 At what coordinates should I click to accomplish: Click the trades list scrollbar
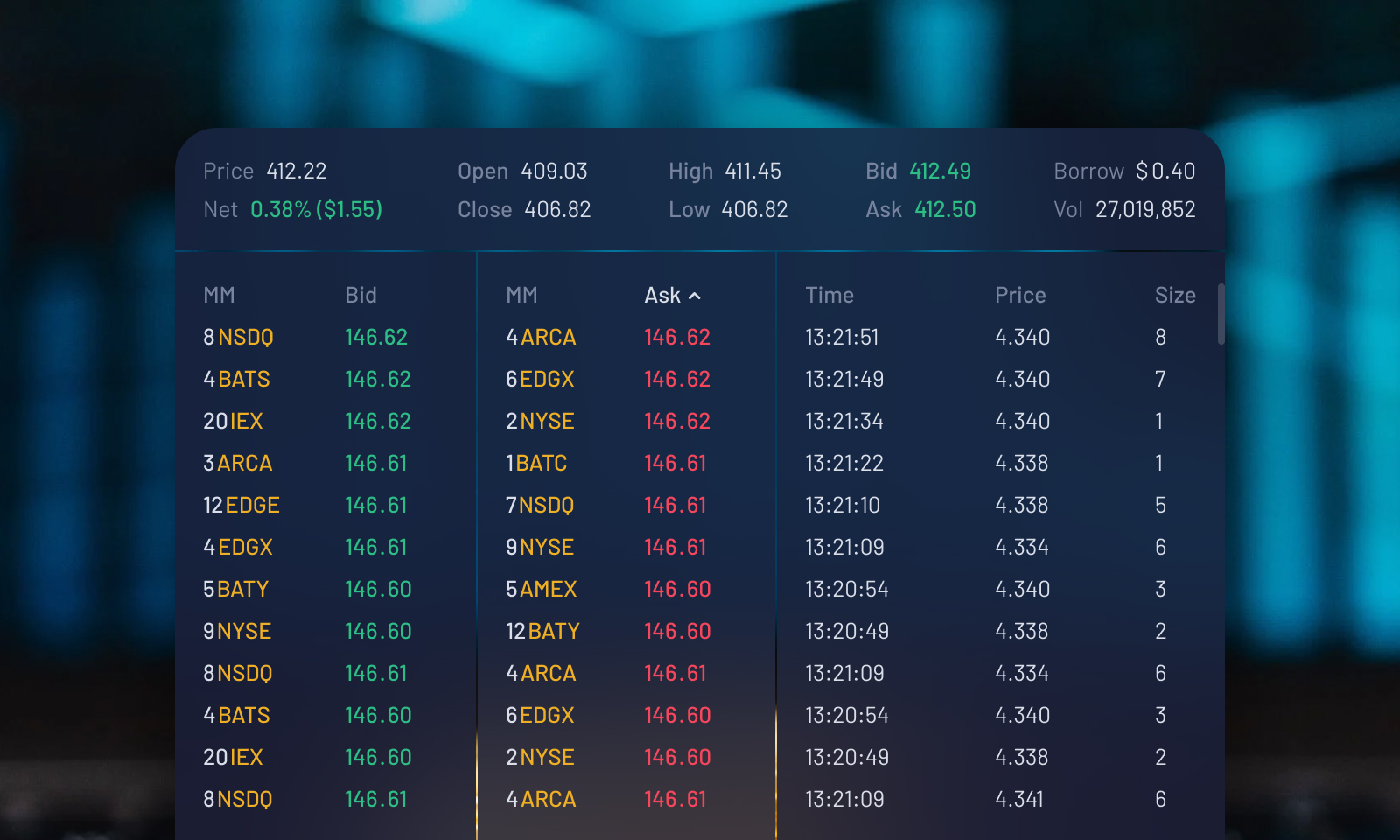coord(1221,313)
